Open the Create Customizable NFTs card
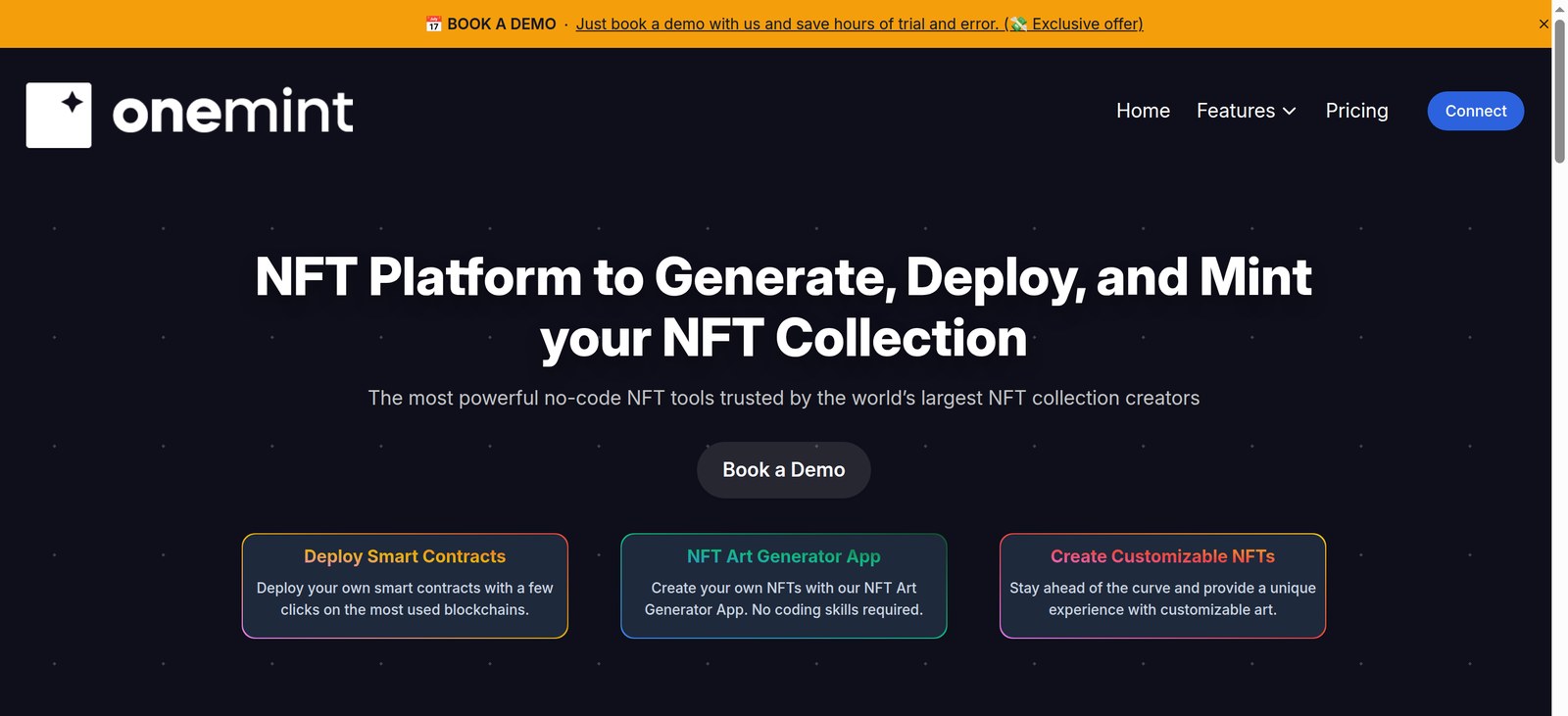The height and width of the screenshot is (716, 1568). click(1162, 586)
